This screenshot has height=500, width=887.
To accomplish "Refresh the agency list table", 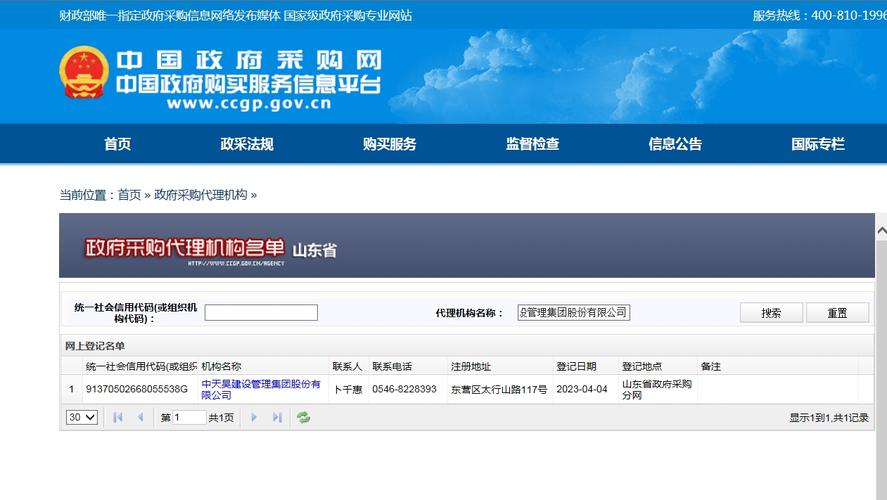I will 303,417.
